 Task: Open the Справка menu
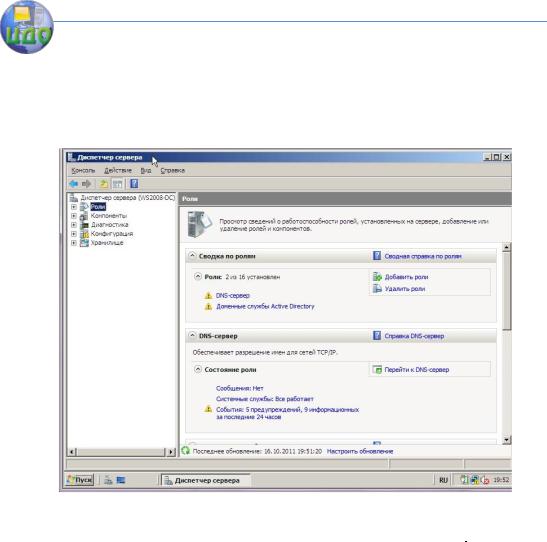tap(173, 170)
